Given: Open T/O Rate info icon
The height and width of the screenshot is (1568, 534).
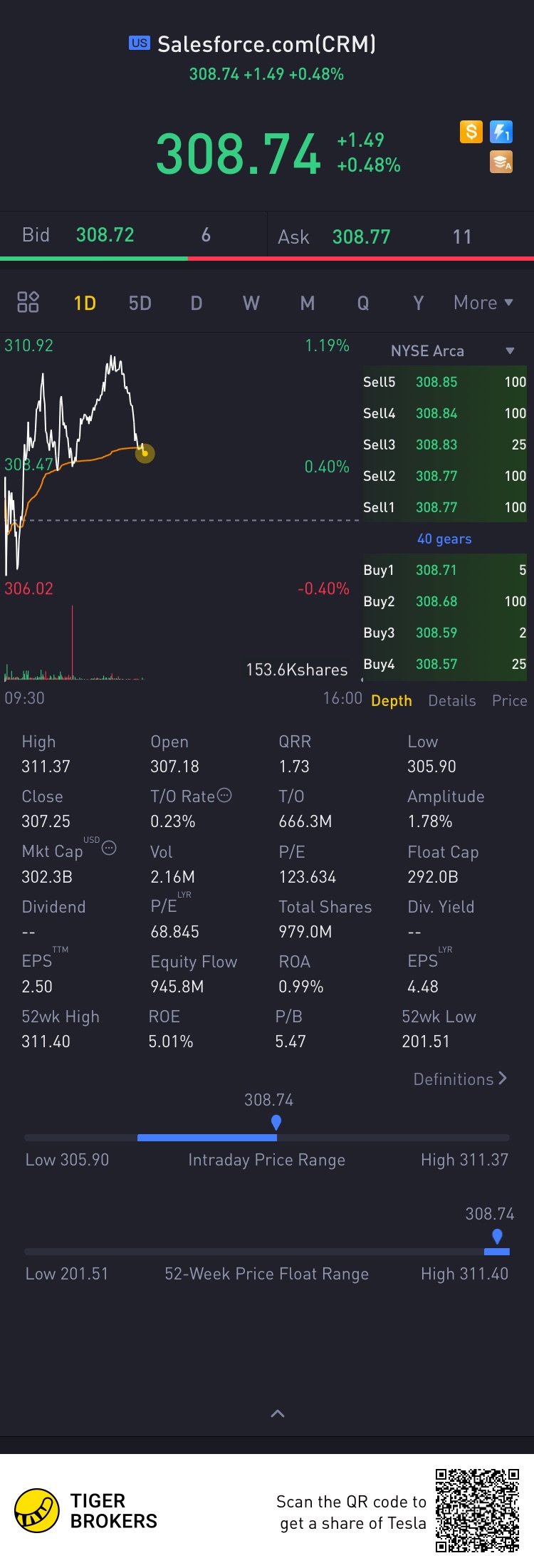Looking at the screenshot, I should coord(224,795).
